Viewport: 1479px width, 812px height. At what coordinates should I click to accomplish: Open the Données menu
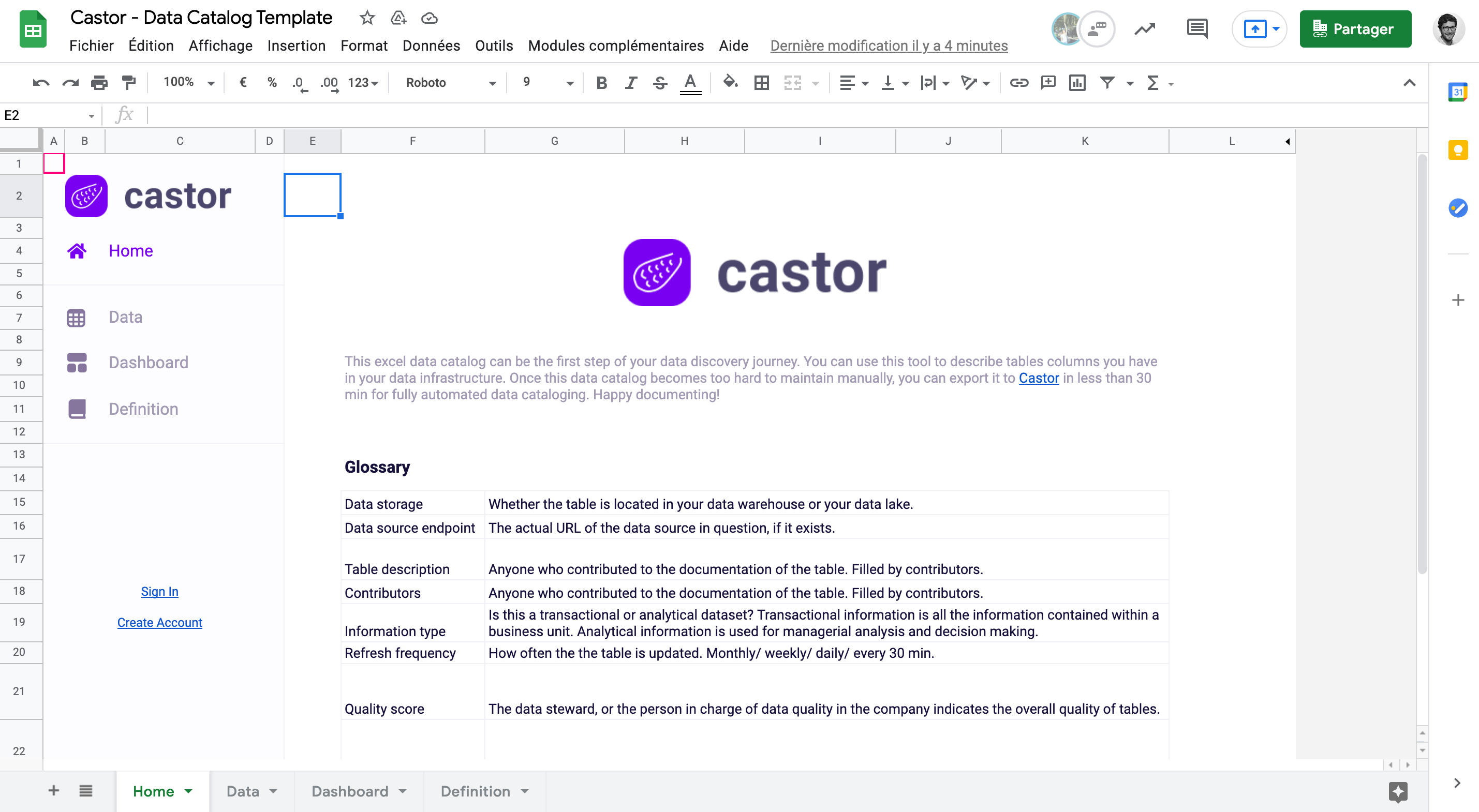click(x=431, y=46)
